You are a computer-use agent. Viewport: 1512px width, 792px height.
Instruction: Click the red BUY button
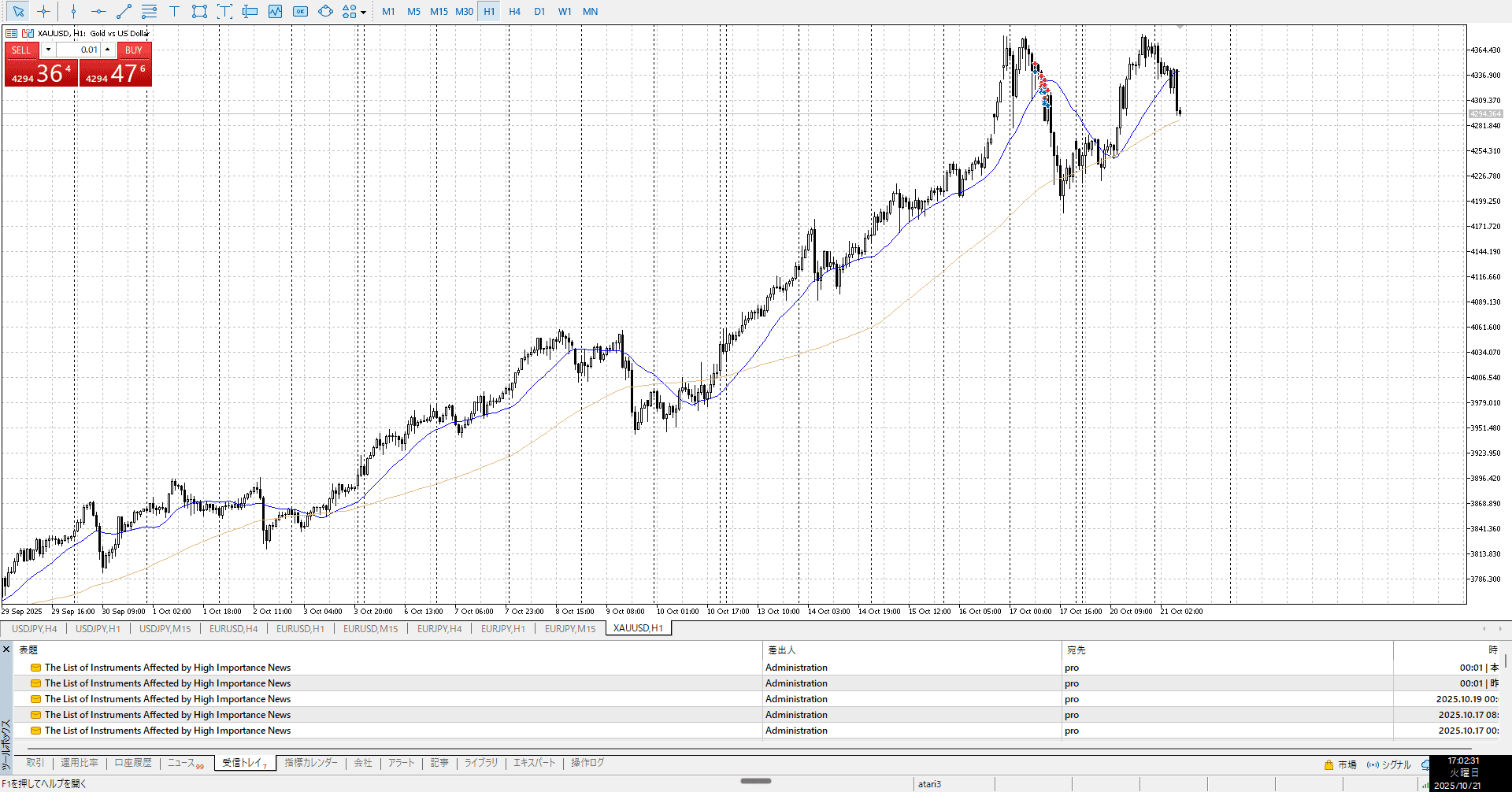134,50
